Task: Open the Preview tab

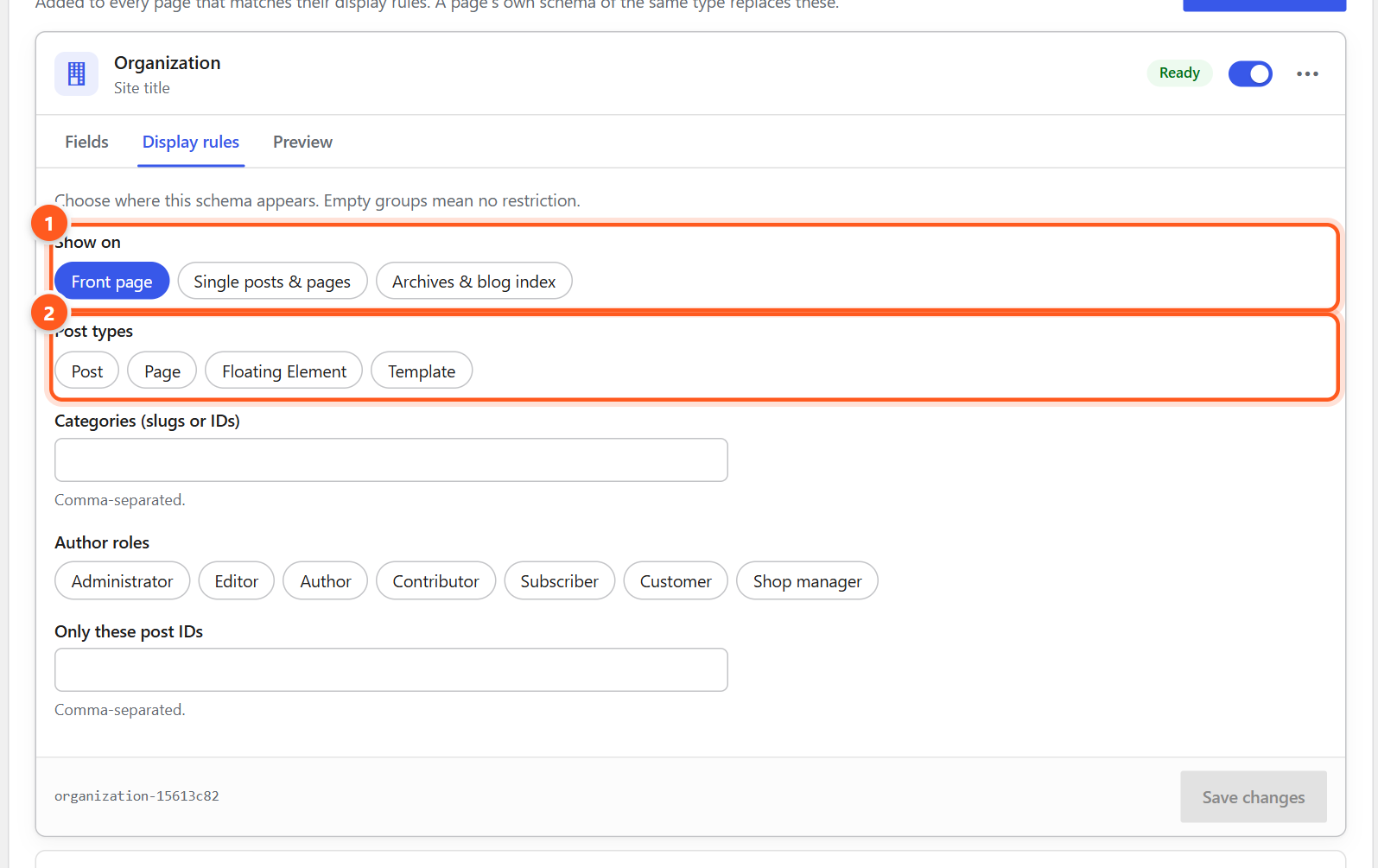Action: tap(302, 142)
